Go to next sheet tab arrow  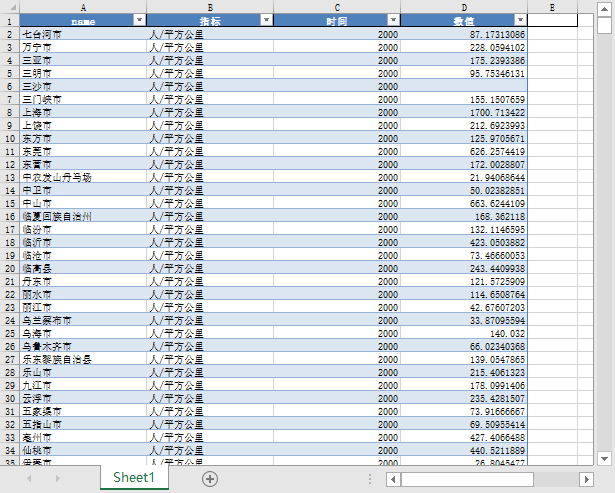(58, 478)
